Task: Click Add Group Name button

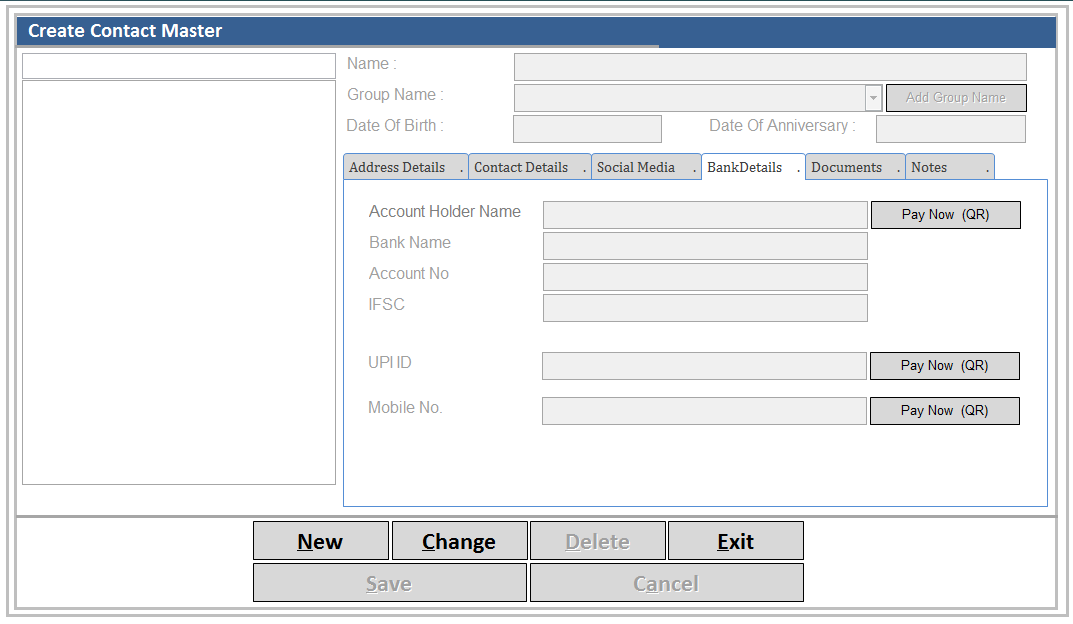Action: point(955,98)
